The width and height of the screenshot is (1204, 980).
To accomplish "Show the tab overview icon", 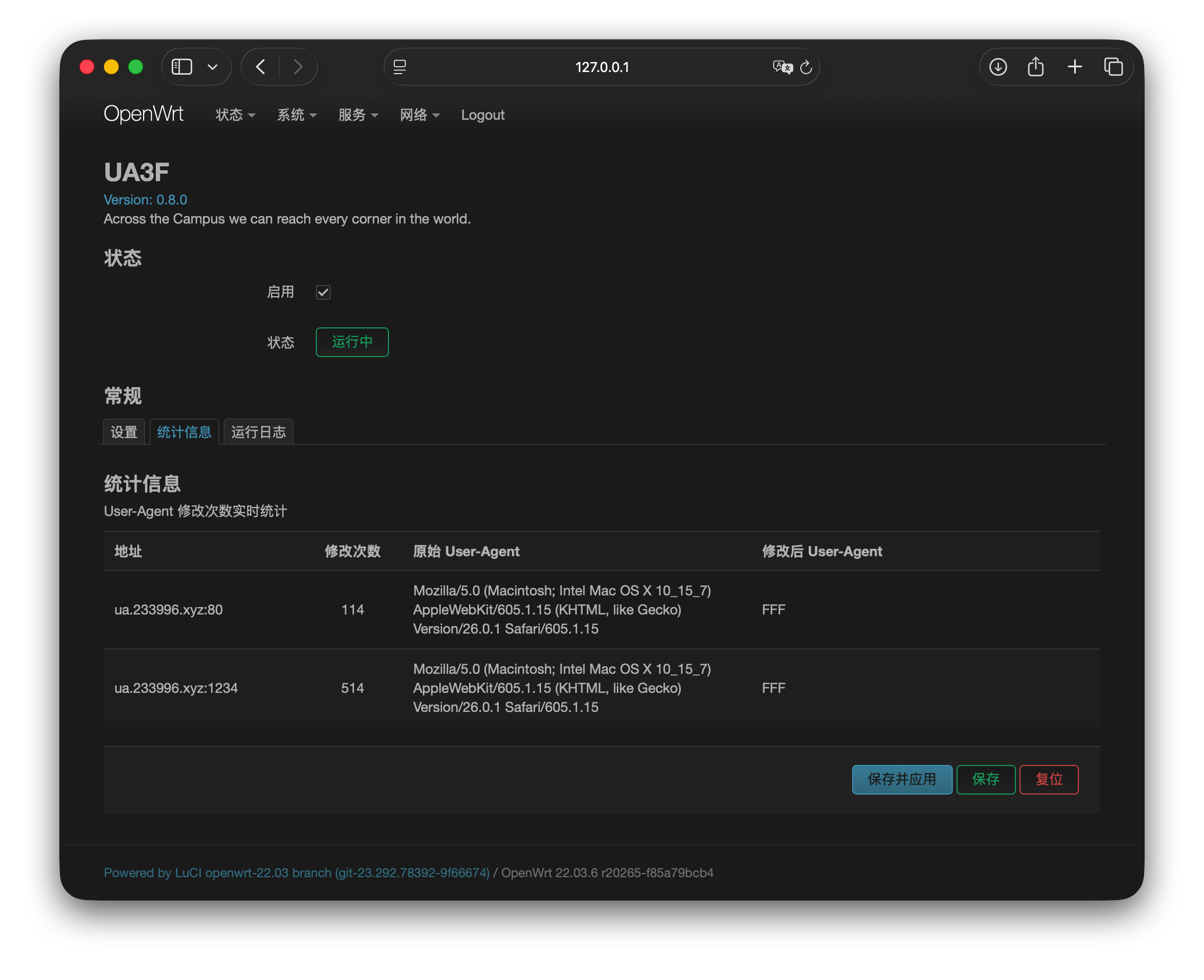I will [x=1113, y=67].
